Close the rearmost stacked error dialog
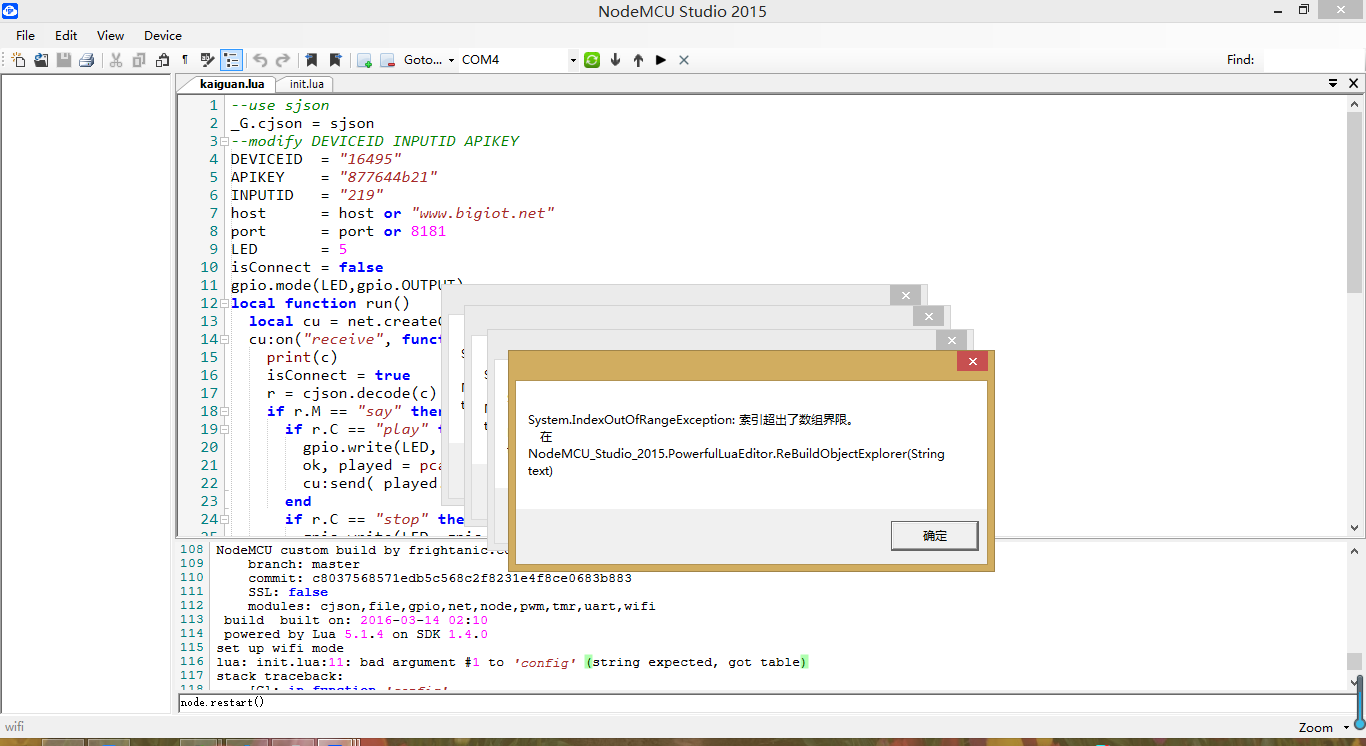The image size is (1366, 746). coord(905,295)
